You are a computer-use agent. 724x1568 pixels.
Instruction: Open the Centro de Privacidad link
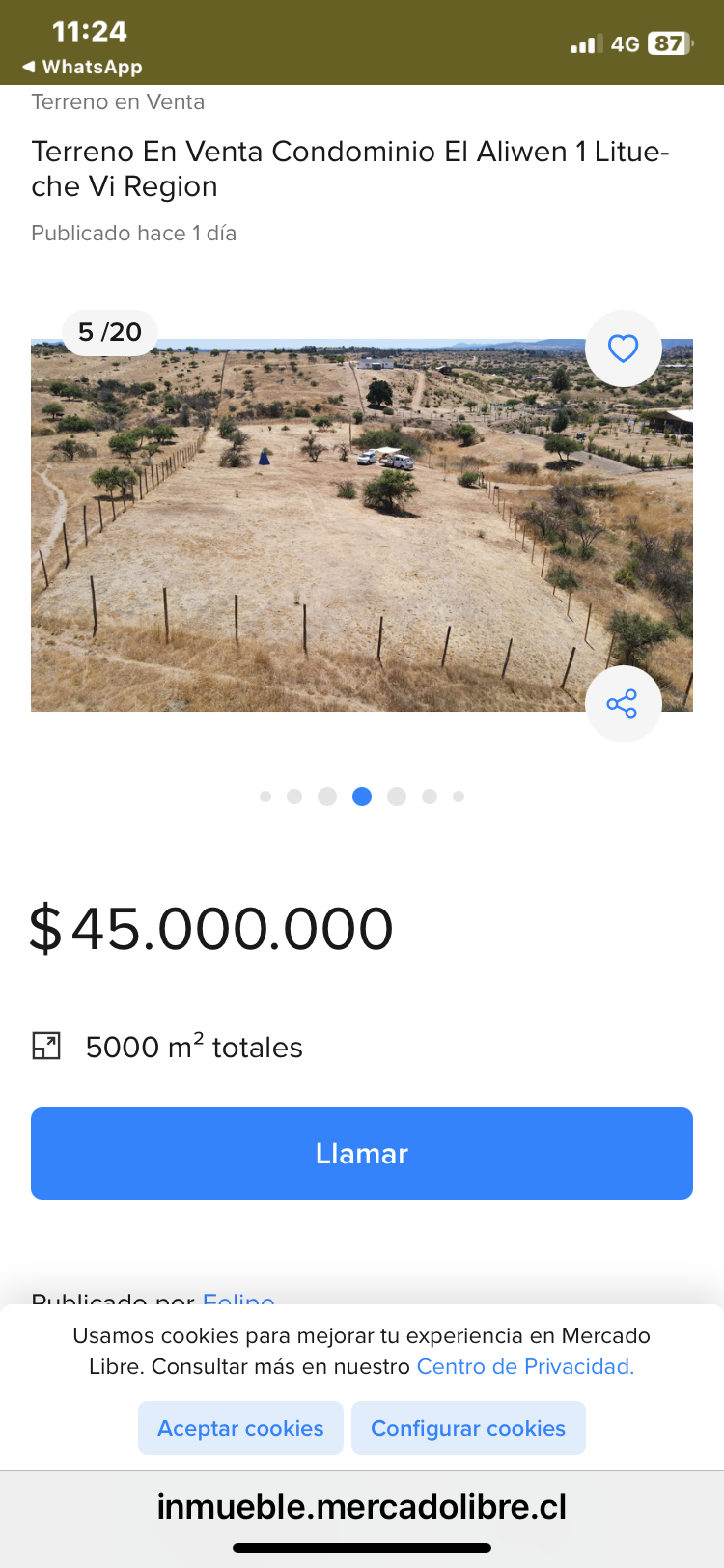click(525, 1366)
